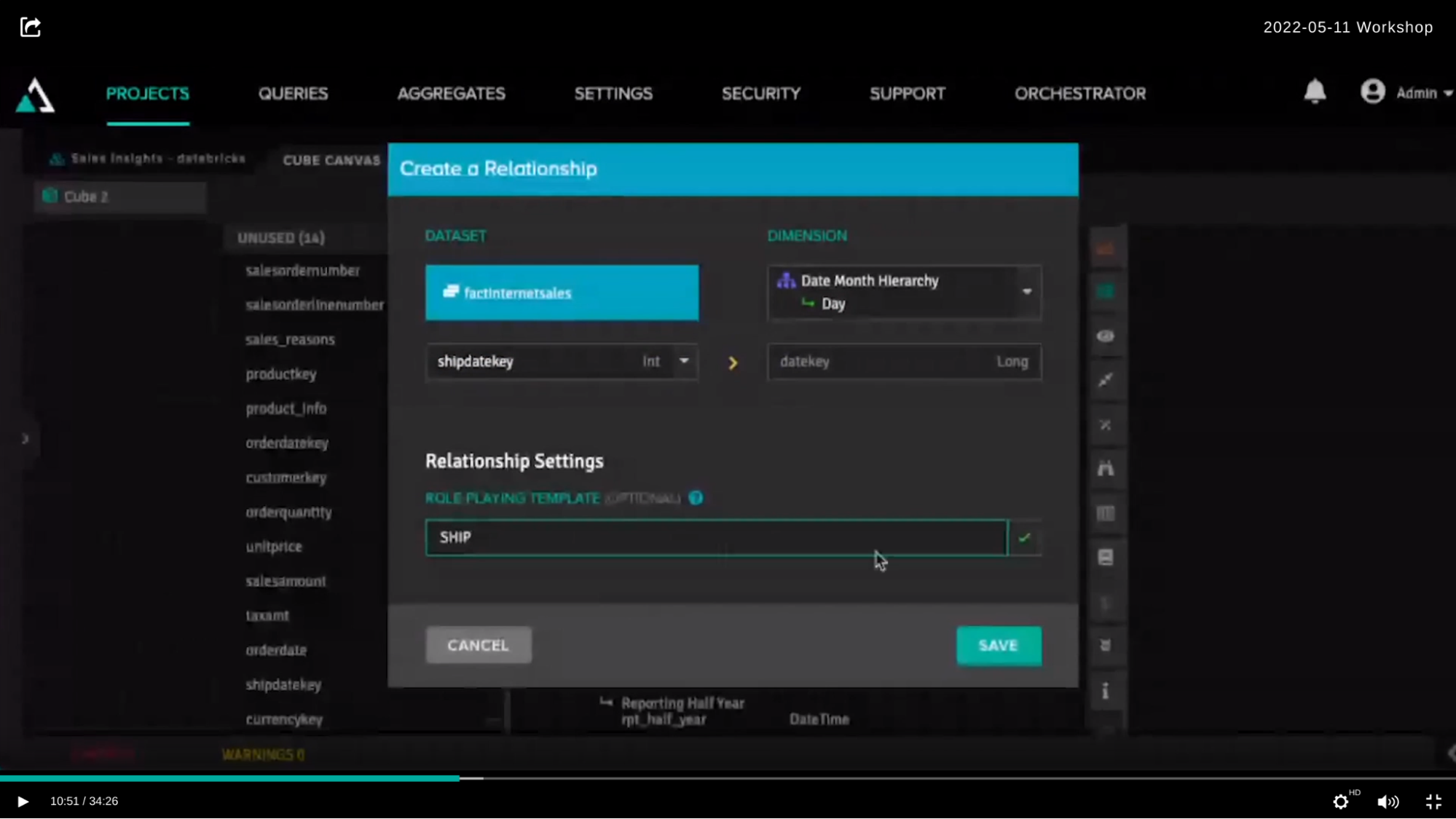Open the shipdatekey column dropdown
1456x819 pixels.
pos(684,361)
